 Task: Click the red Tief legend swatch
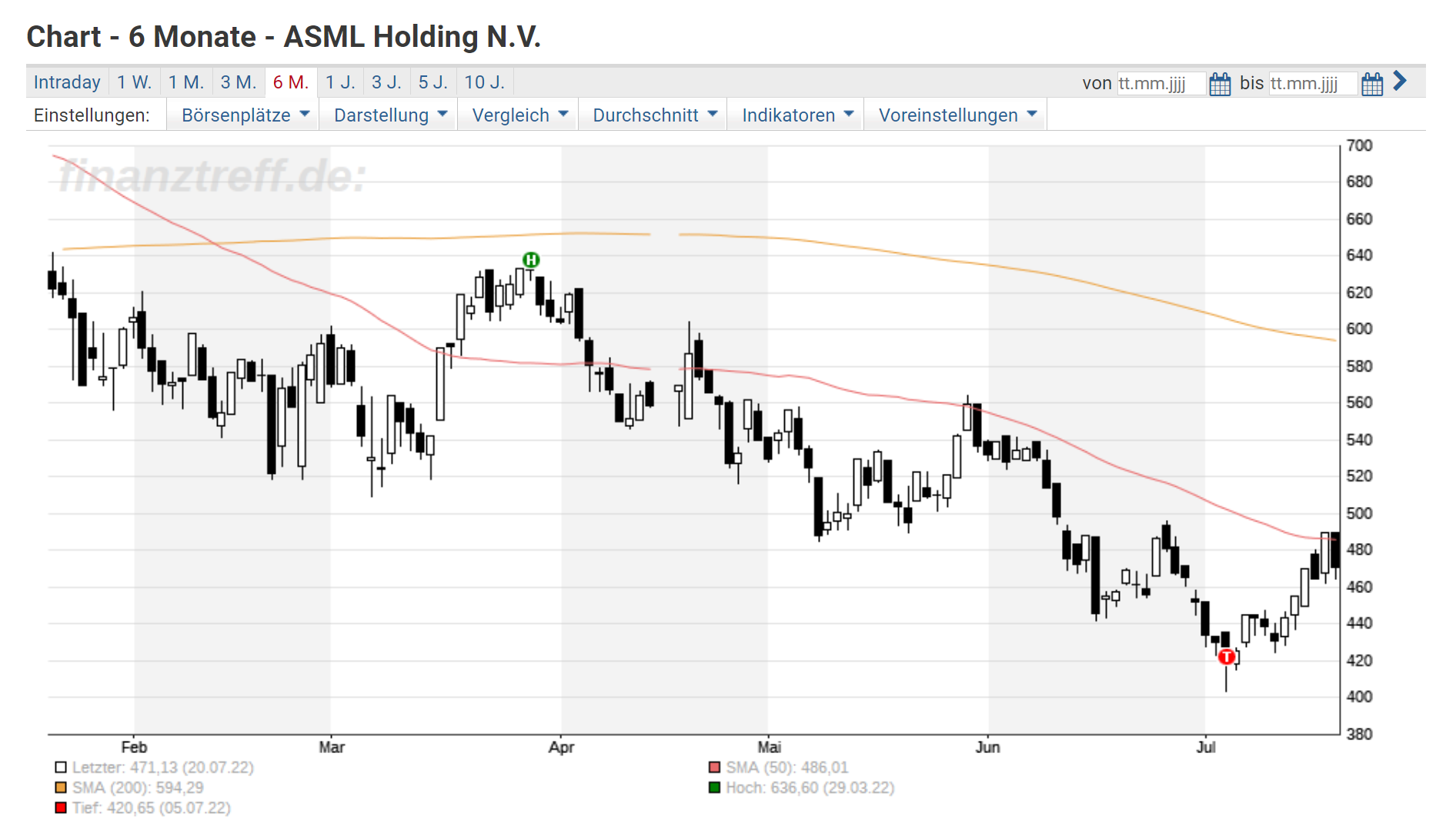coord(61,807)
